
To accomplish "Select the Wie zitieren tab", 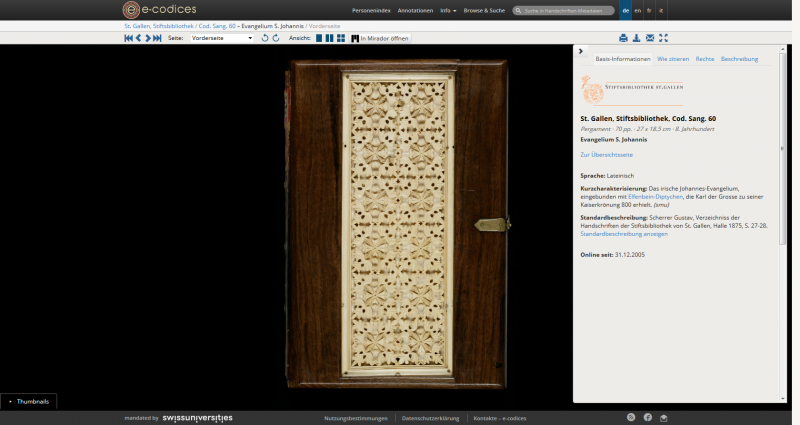I will coord(673,59).
